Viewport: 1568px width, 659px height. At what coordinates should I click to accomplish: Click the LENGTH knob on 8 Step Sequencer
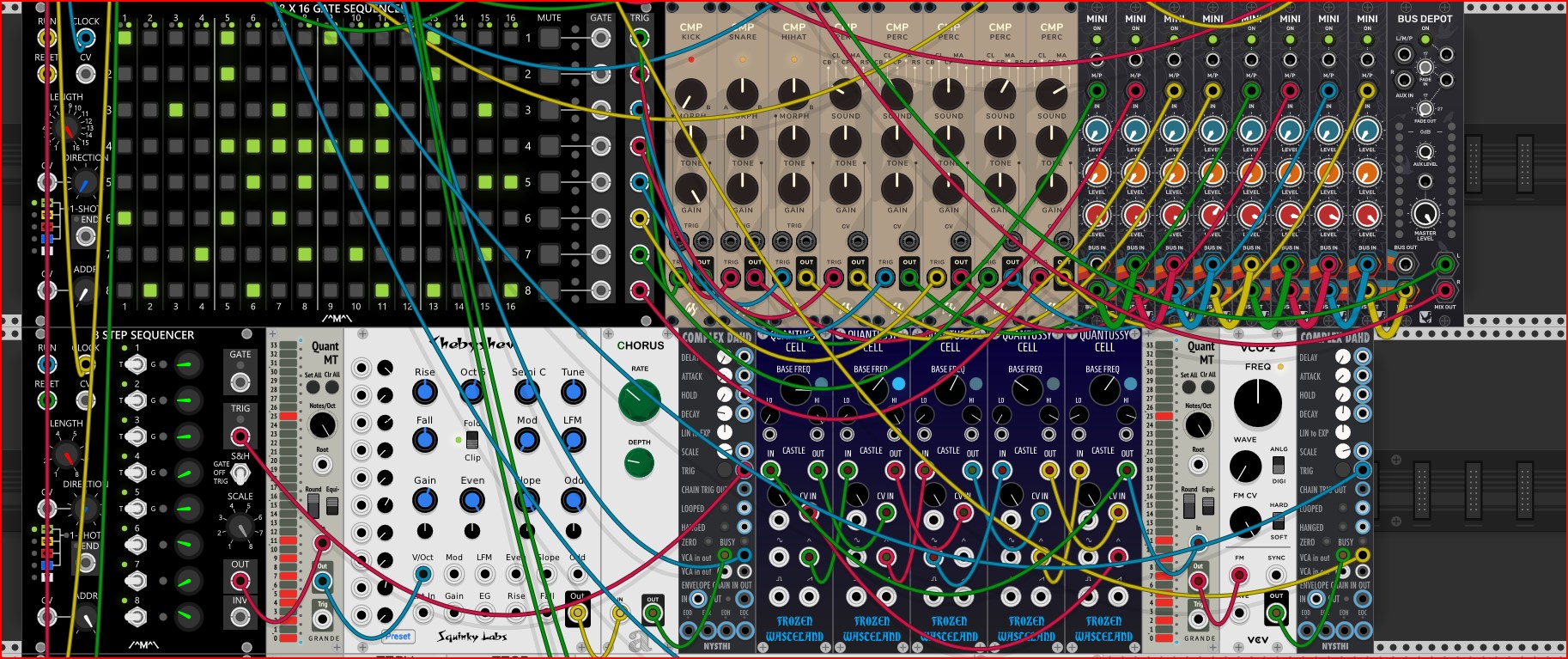[x=66, y=455]
